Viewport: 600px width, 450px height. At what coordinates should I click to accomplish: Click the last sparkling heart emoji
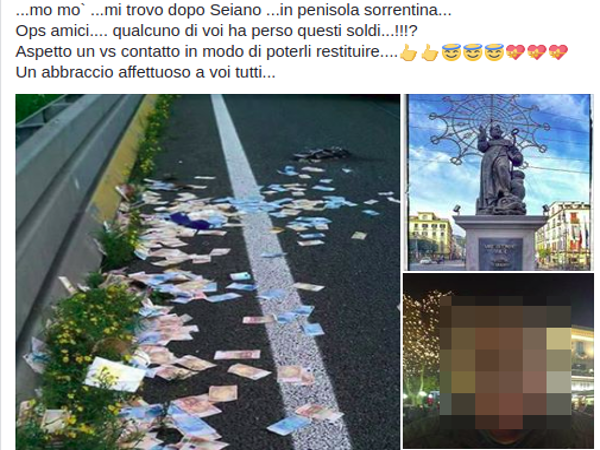coord(558,52)
